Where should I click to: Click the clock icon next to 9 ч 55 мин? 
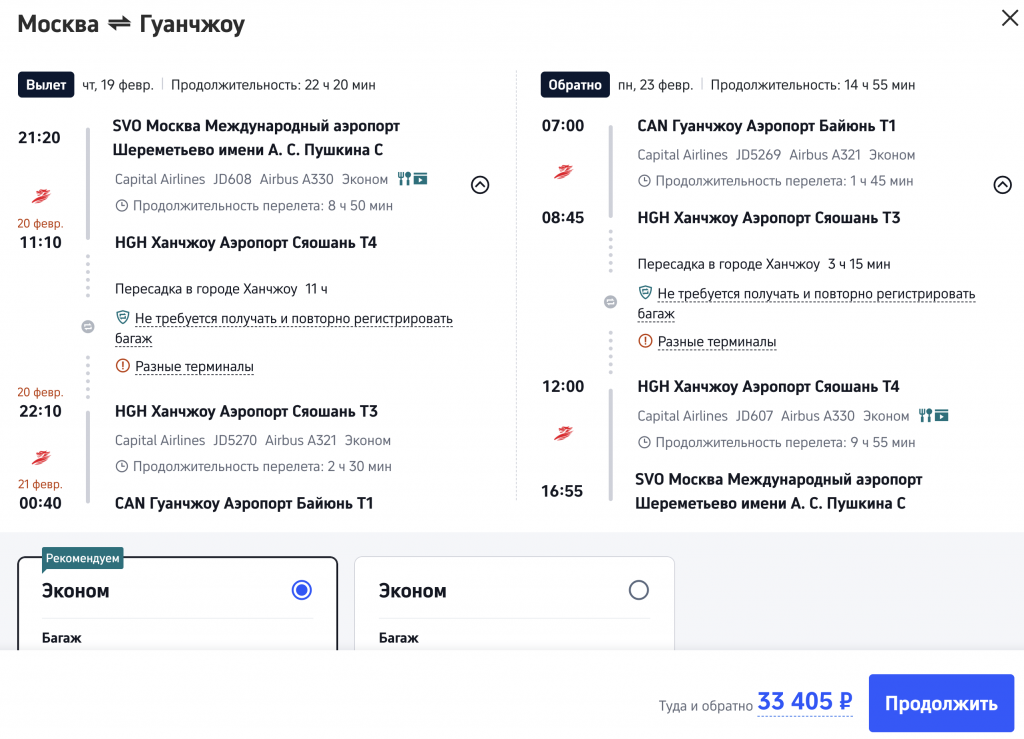645,442
